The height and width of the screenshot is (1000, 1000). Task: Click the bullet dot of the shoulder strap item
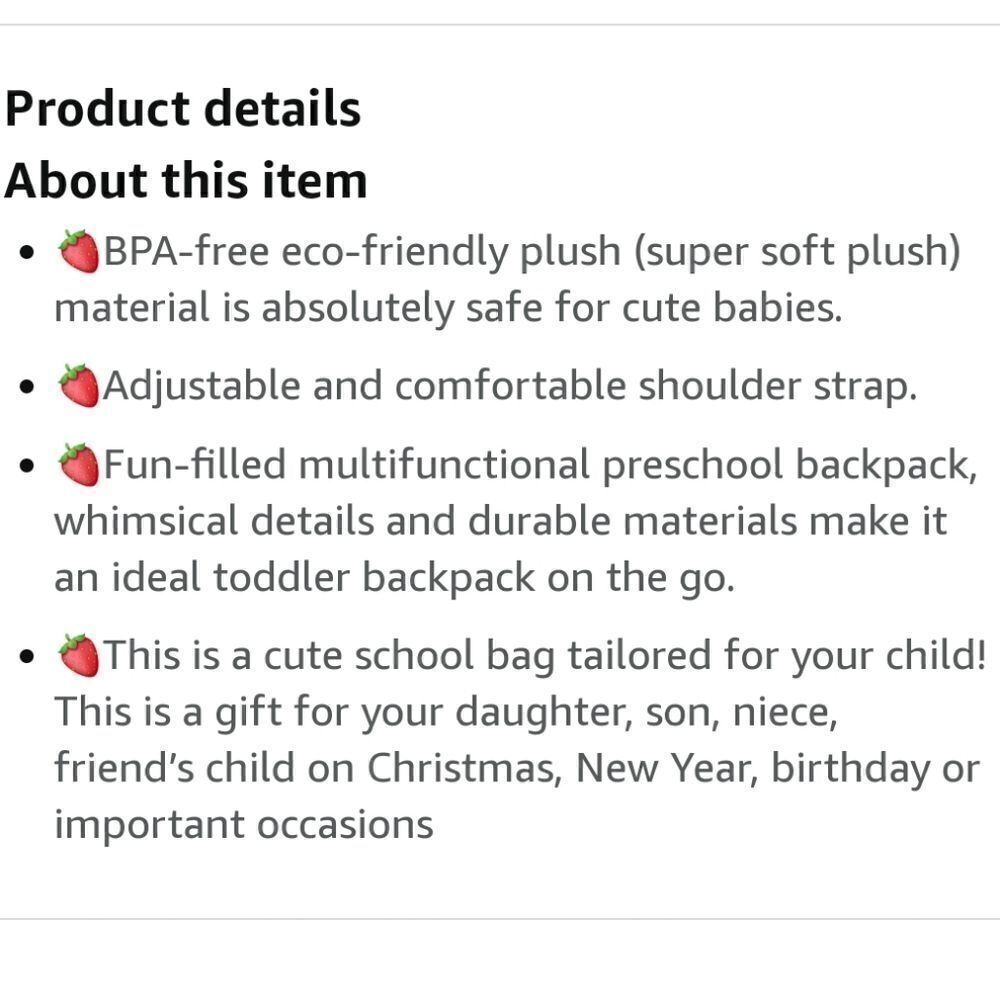tap(26, 387)
